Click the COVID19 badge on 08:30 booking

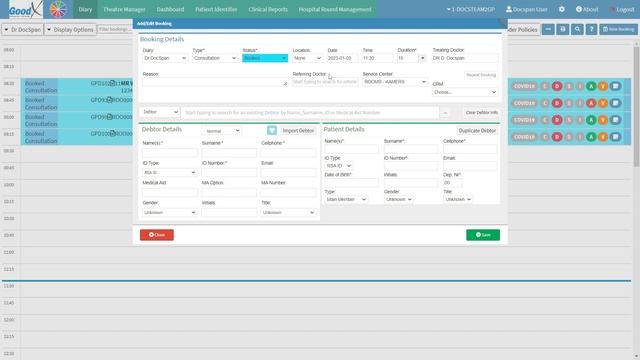click(x=524, y=86)
